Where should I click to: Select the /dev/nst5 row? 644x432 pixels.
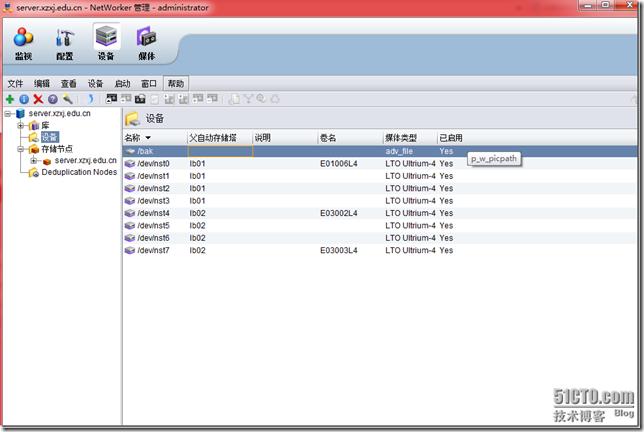(x=380, y=226)
